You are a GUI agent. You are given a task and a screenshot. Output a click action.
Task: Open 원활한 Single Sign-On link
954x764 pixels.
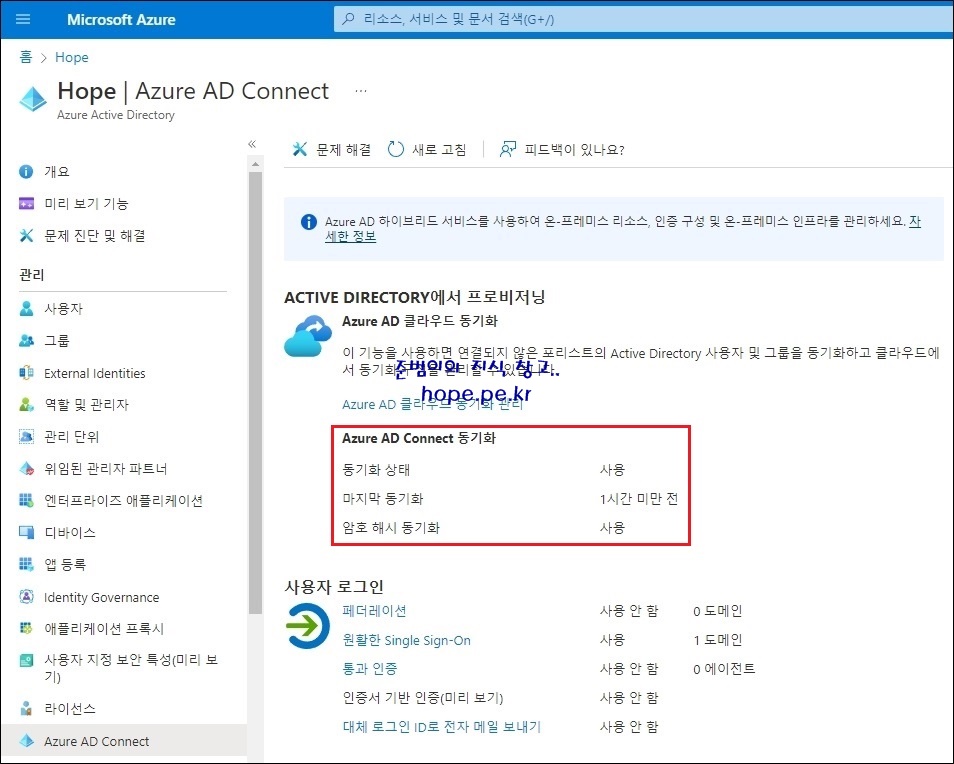tap(406, 640)
